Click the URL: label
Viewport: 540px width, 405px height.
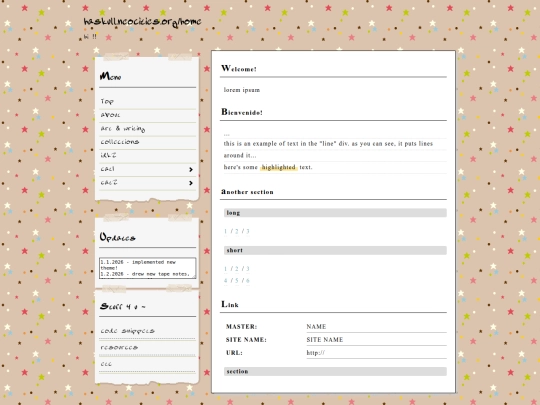(x=234, y=353)
